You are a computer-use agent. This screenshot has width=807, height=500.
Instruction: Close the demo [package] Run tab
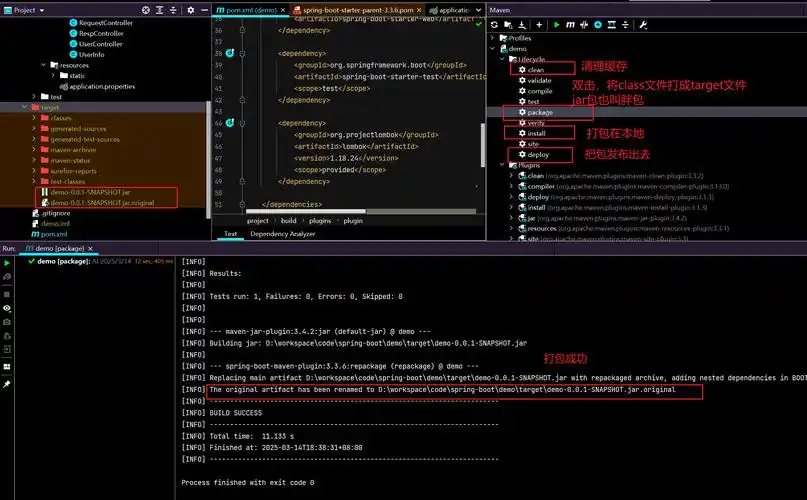click(90, 248)
